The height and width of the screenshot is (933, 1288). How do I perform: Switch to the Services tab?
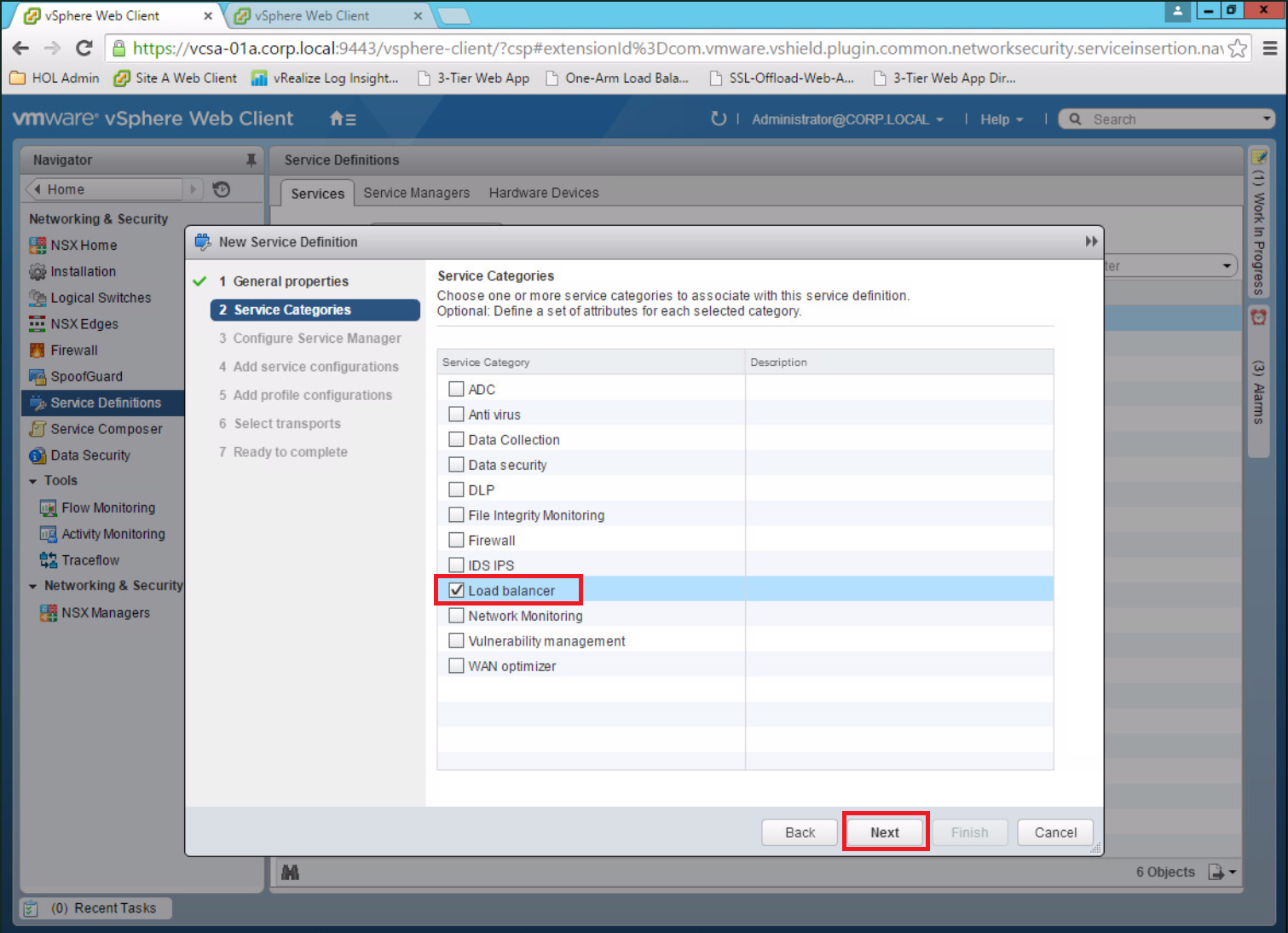tap(317, 194)
